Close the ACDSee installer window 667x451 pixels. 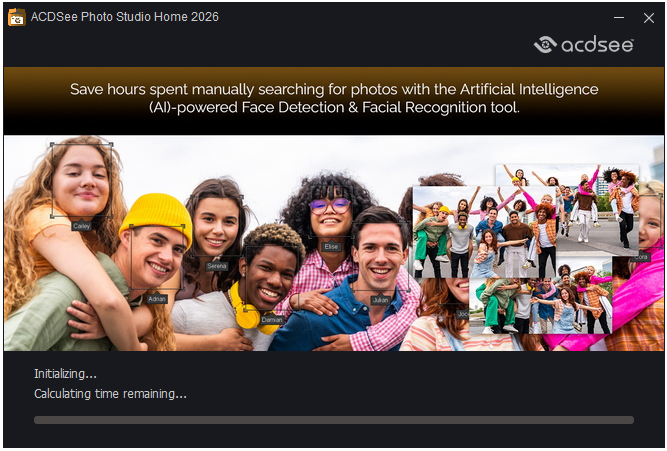(x=649, y=18)
